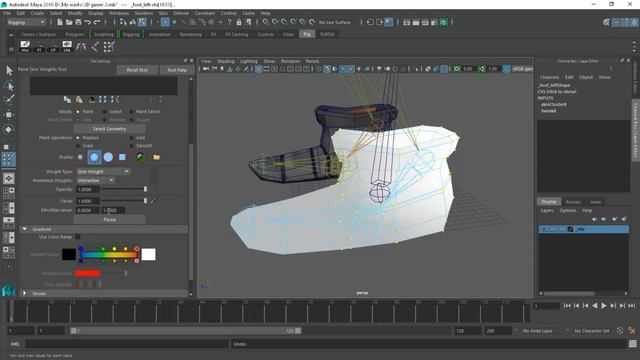Go to the start of the playback range
Viewport: 640px width, 360px height.
(x=567, y=306)
